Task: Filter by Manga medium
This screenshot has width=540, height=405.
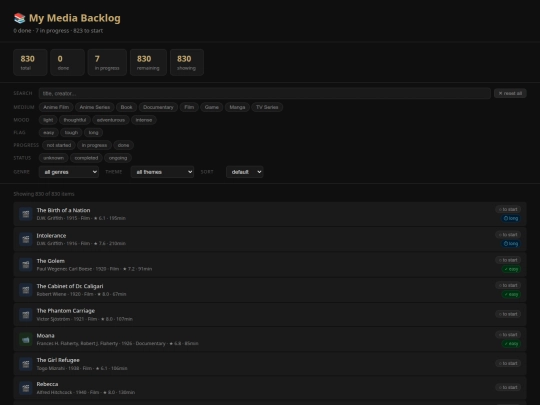Action: coord(237,107)
